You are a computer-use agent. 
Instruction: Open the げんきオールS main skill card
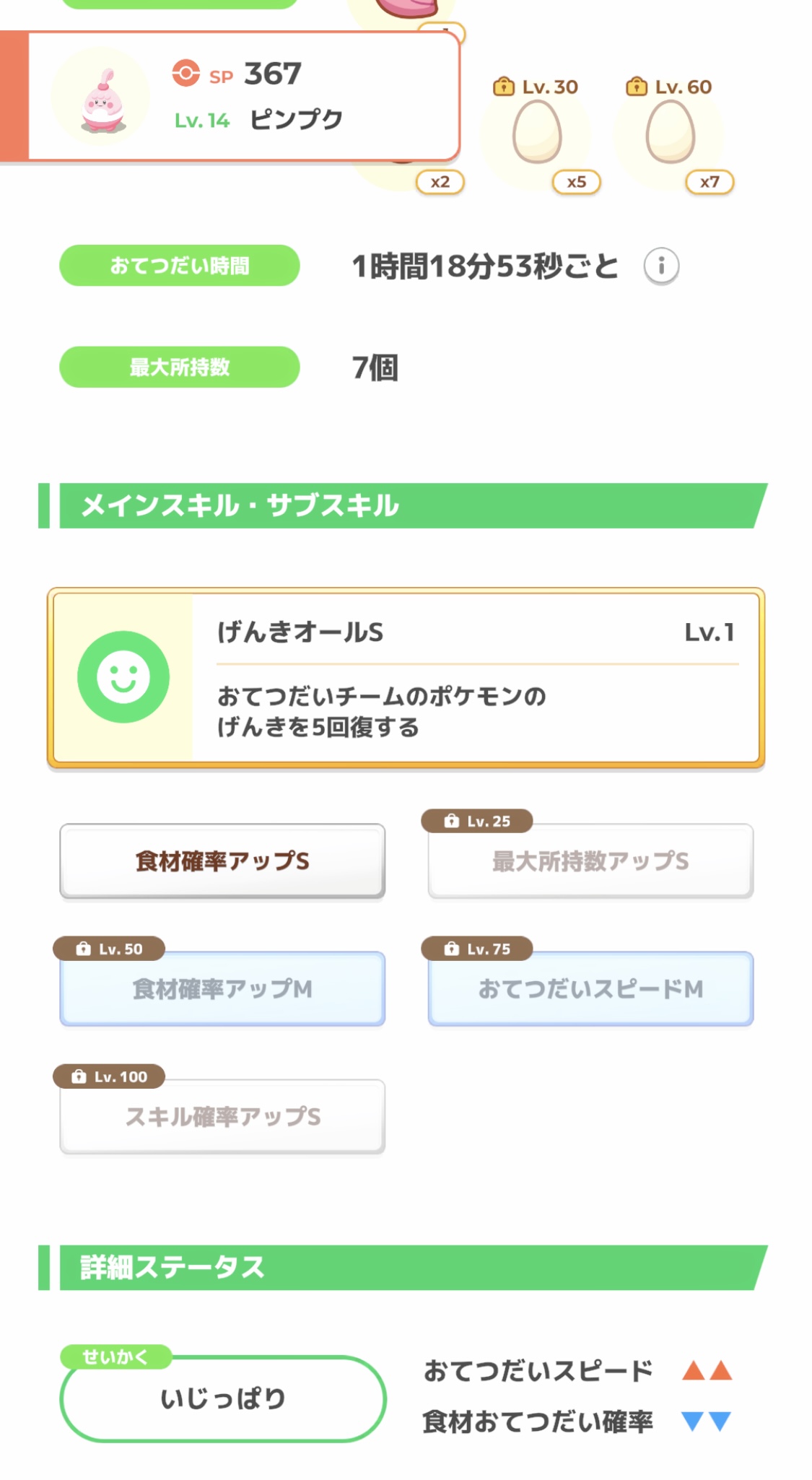coord(406,677)
